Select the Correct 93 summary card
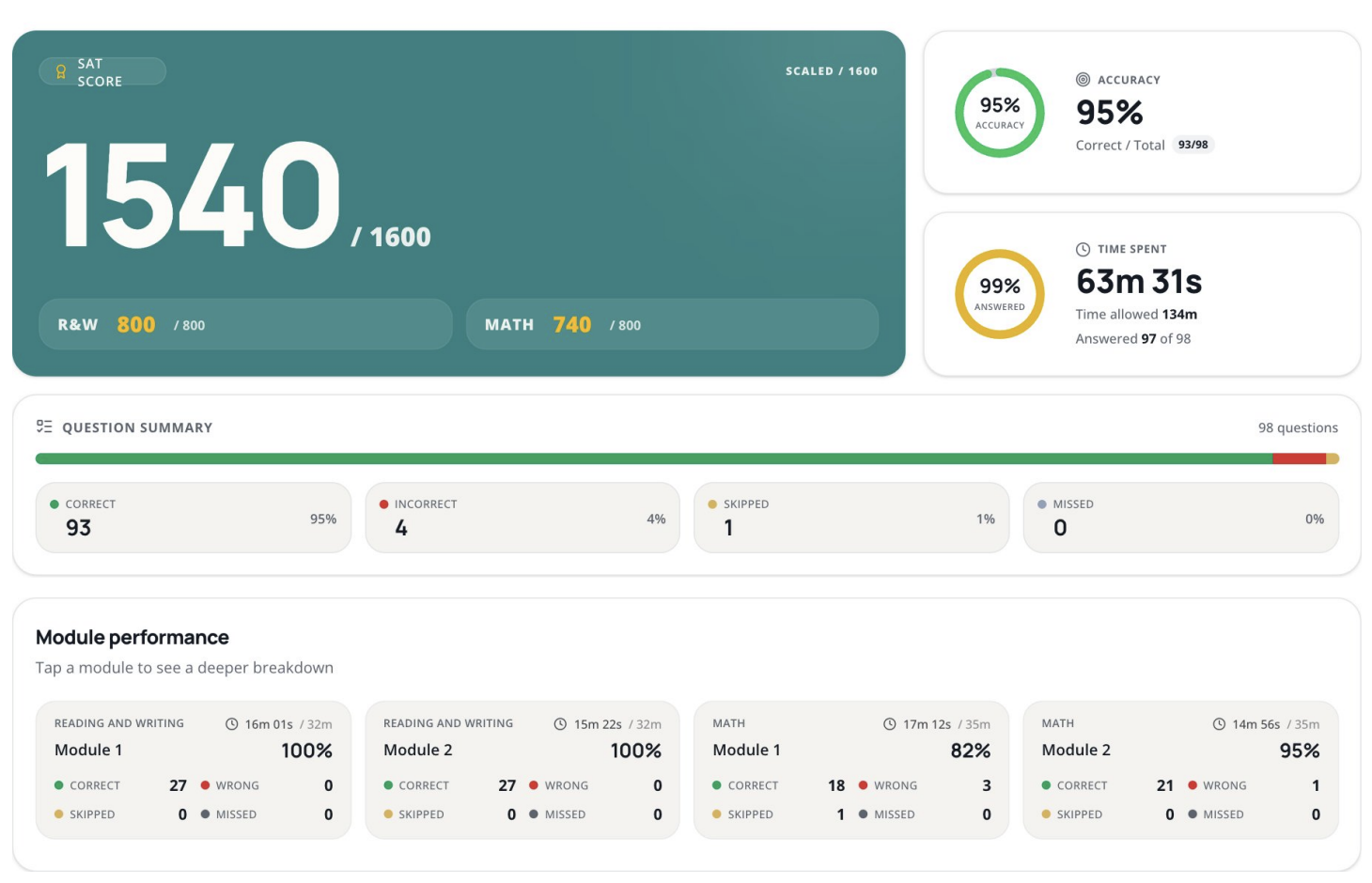This screenshot has width=1372, height=883. [194, 518]
